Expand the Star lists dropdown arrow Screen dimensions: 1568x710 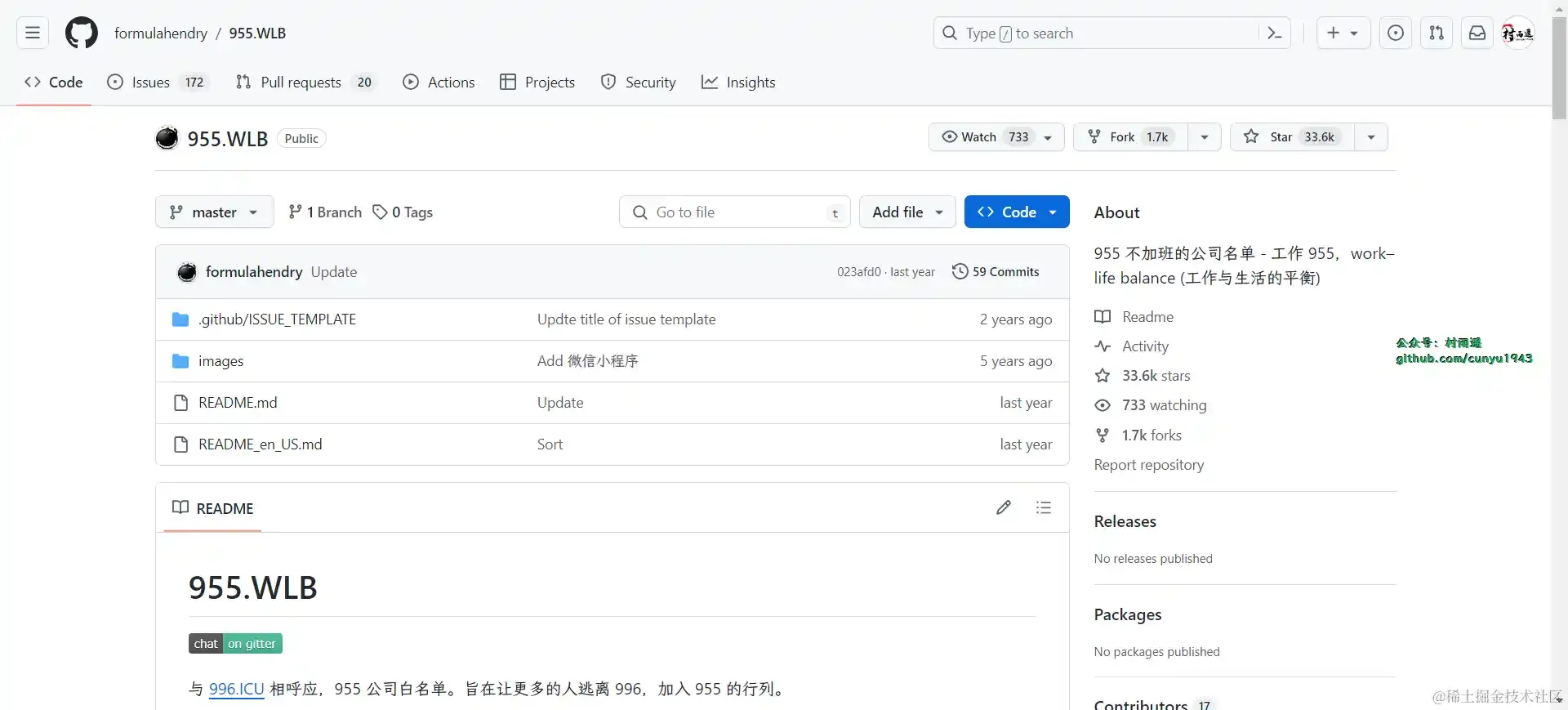pyautogui.click(x=1371, y=137)
